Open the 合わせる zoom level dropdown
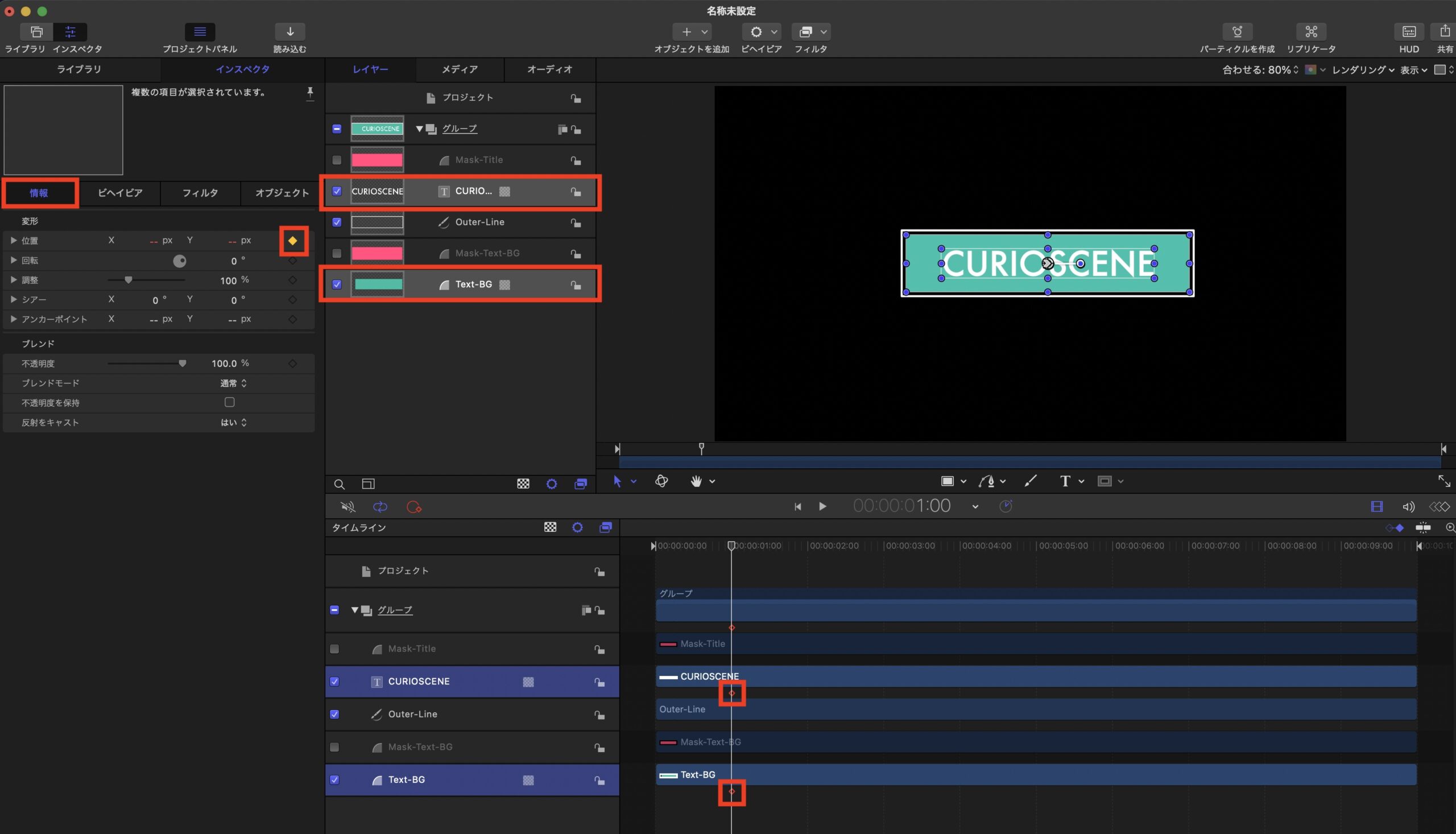Screen dimensions: 1456x834 click(1260, 70)
